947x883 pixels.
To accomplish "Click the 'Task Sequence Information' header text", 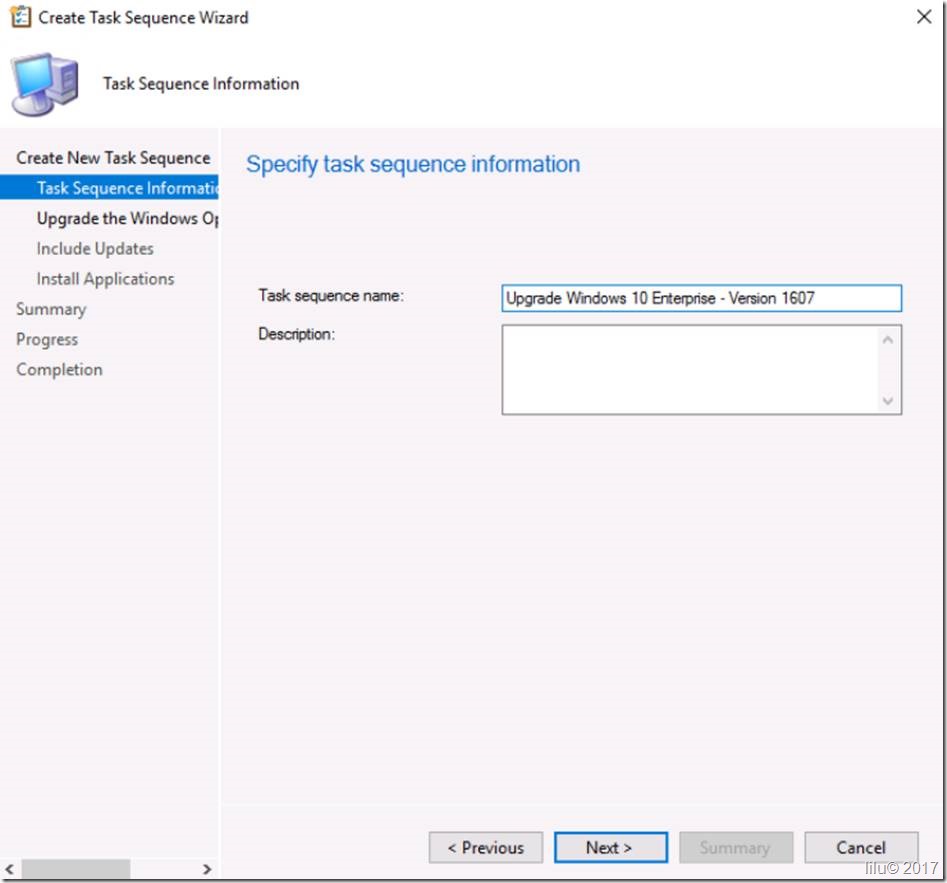I will [201, 83].
